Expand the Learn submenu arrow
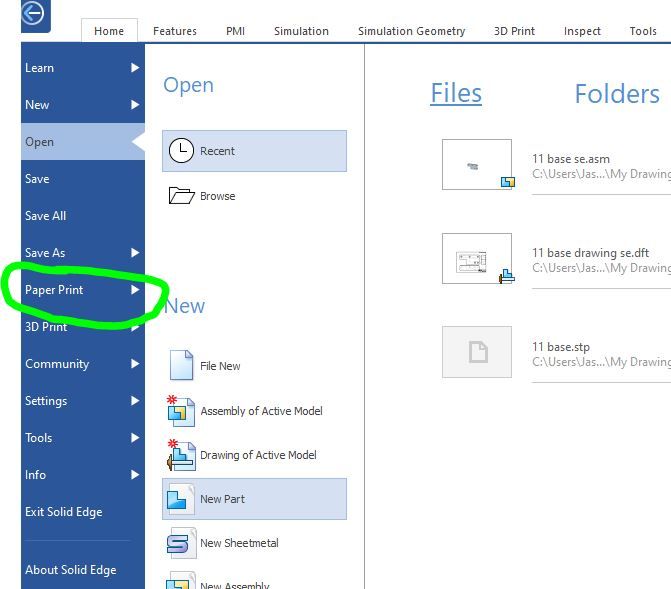 click(x=135, y=68)
